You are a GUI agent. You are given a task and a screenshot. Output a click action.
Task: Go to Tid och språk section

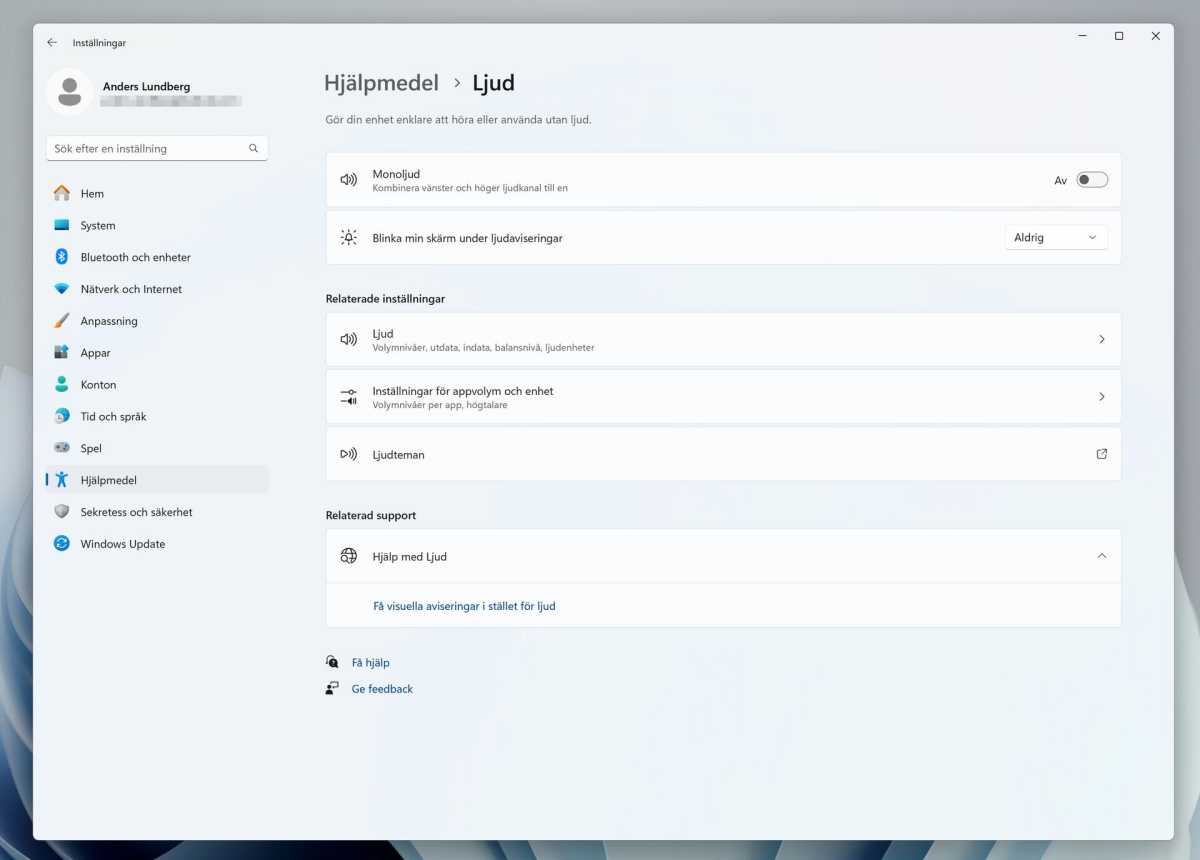pos(113,416)
